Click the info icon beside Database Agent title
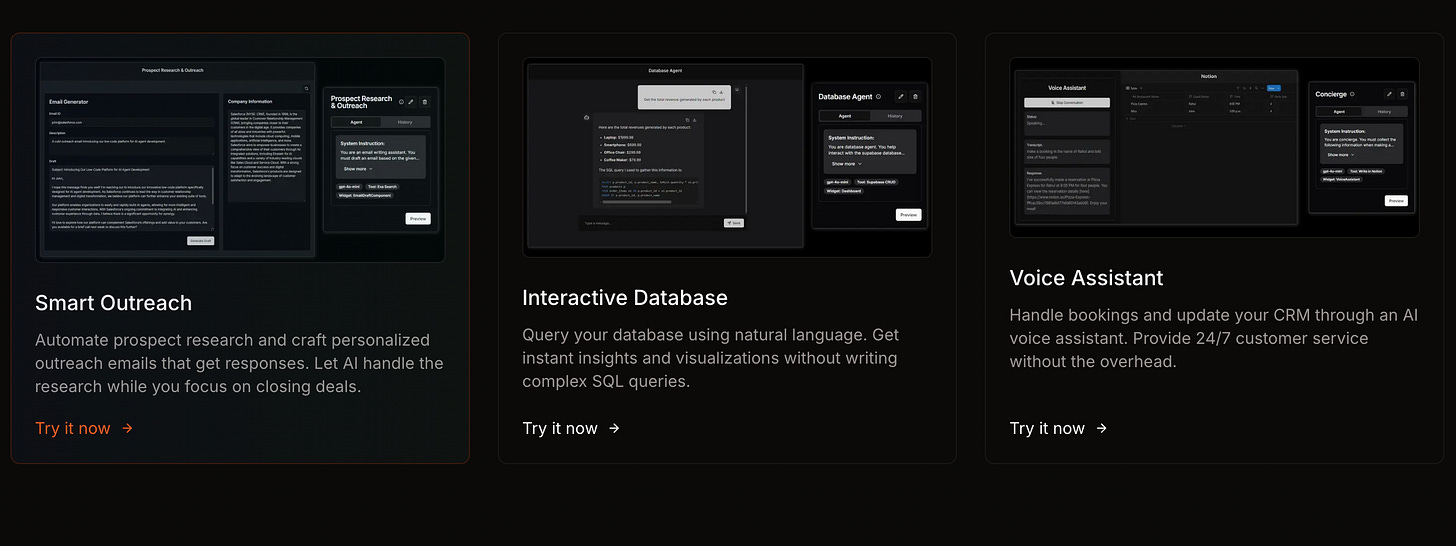Viewport: 1456px width, 546px height. (x=879, y=96)
